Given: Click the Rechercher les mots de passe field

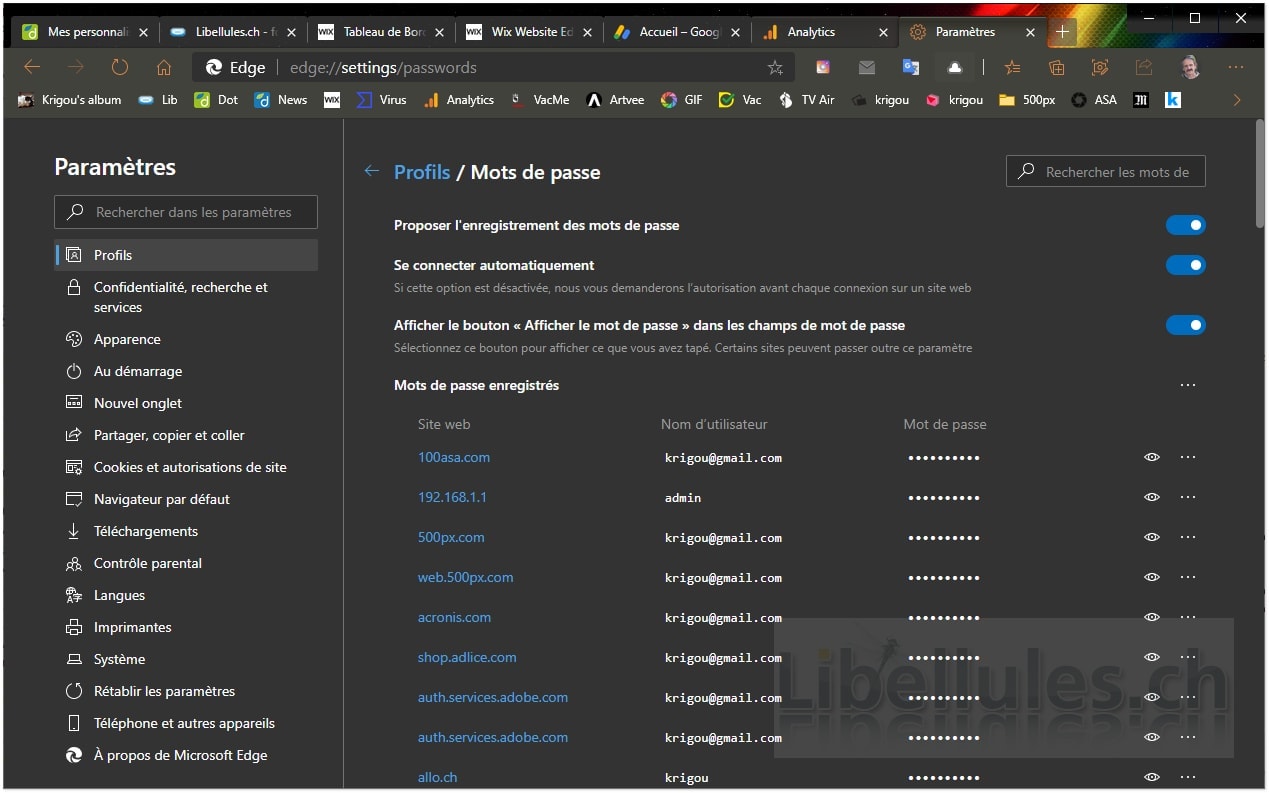Looking at the screenshot, I should pyautogui.click(x=1105, y=172).
